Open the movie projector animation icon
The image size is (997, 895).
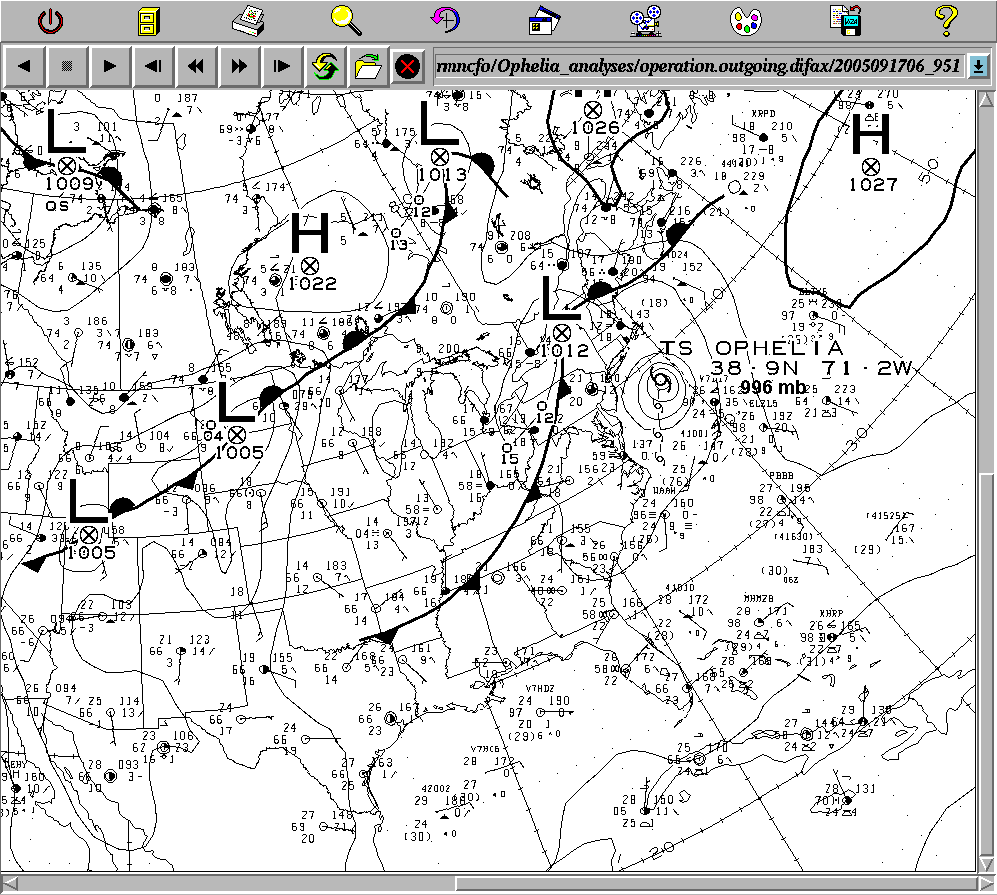pos(645,19)
